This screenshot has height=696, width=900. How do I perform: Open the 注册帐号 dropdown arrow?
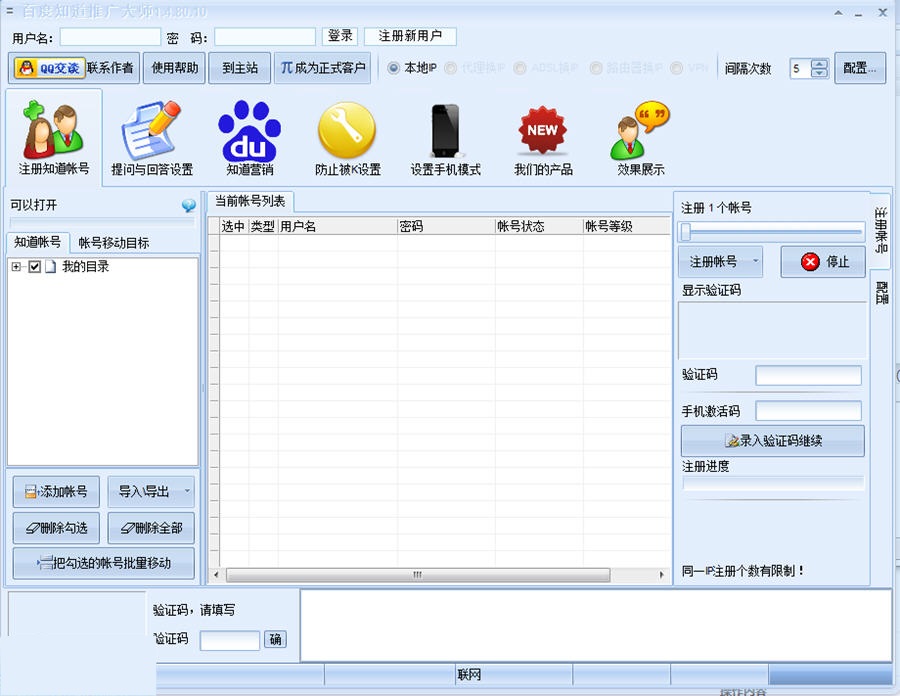pos(755,262)
